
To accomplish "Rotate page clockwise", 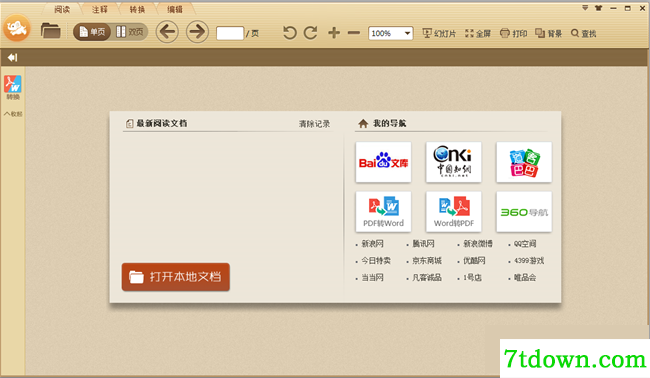I will 310,33.
